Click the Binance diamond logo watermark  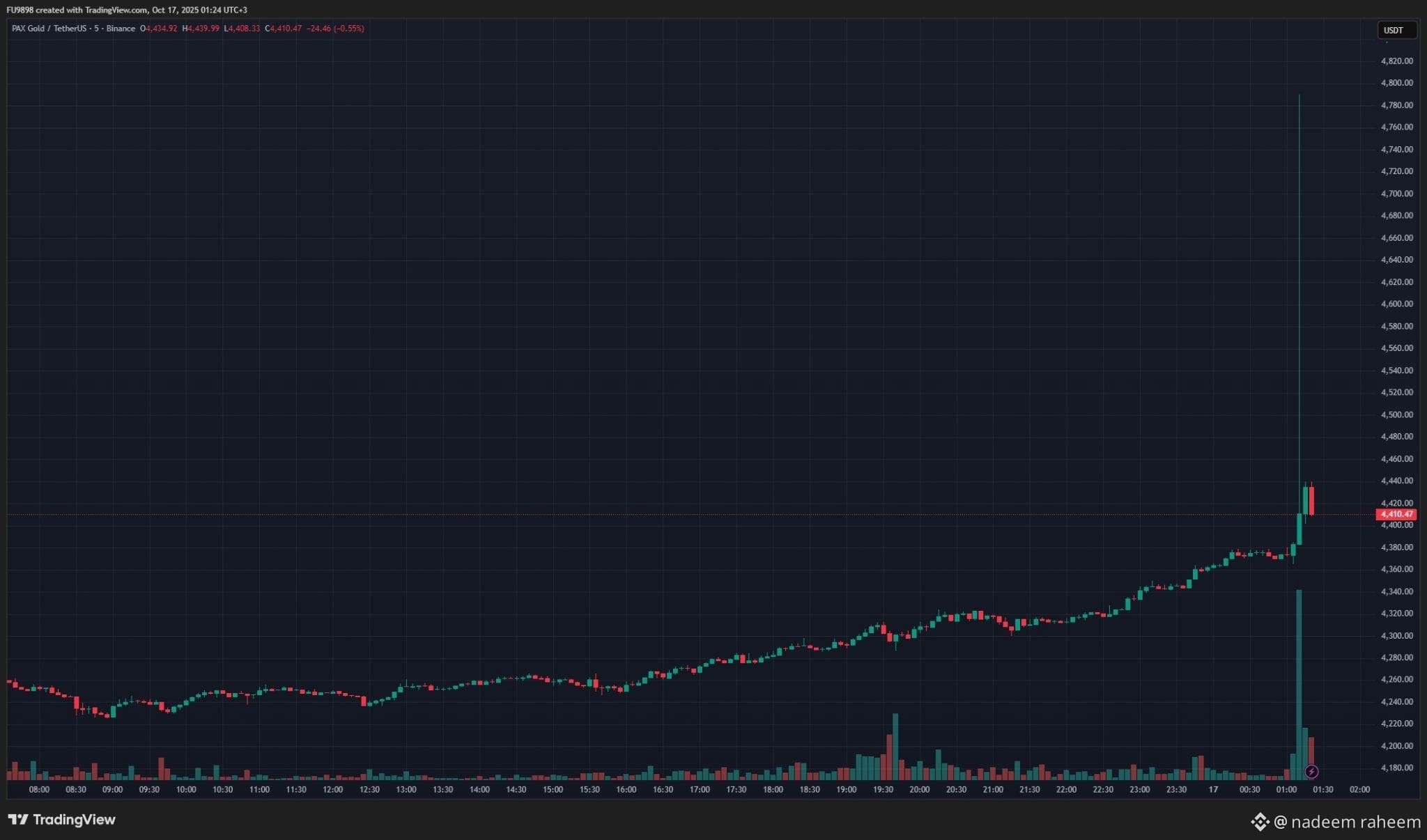click(1260, 822)
